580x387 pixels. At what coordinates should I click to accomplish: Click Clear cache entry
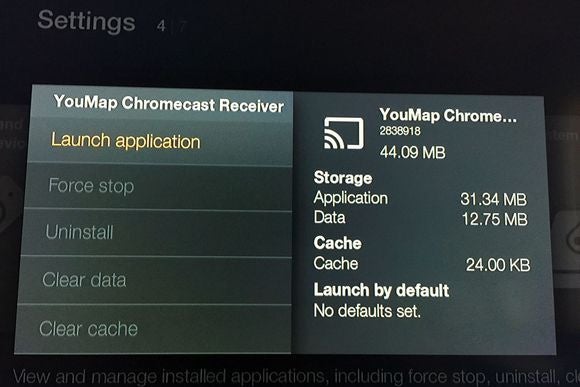coord(152,329)
